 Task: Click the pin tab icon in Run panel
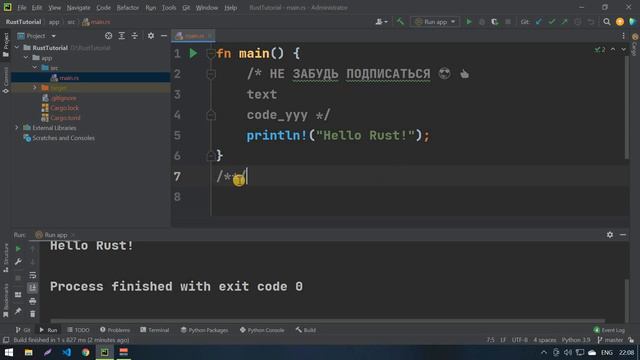[18, 311]
